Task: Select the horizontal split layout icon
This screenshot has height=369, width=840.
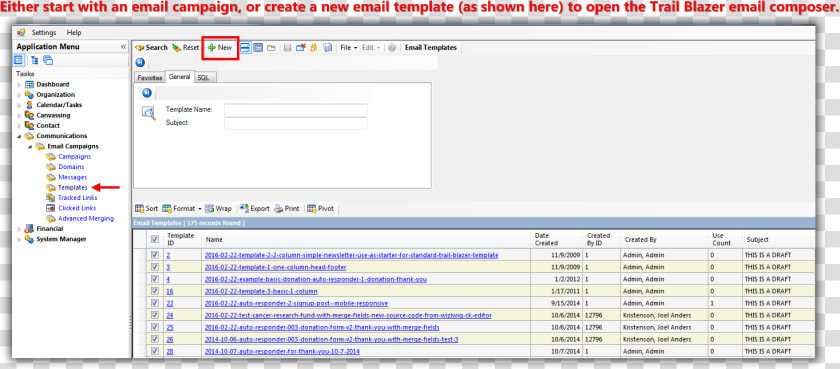Action: [245, 48]
